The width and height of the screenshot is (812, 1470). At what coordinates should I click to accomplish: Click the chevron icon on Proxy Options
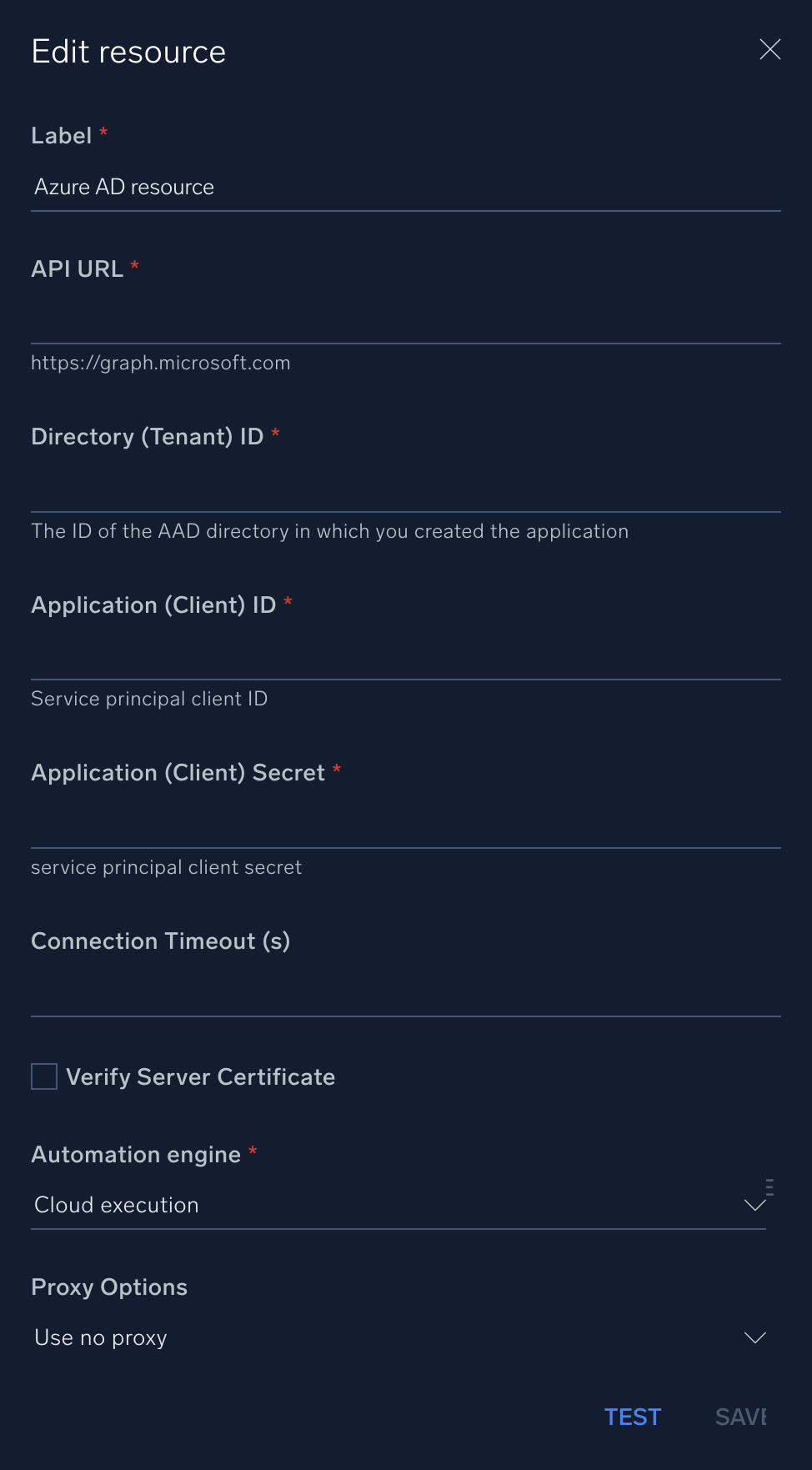tap(754, 1337)
